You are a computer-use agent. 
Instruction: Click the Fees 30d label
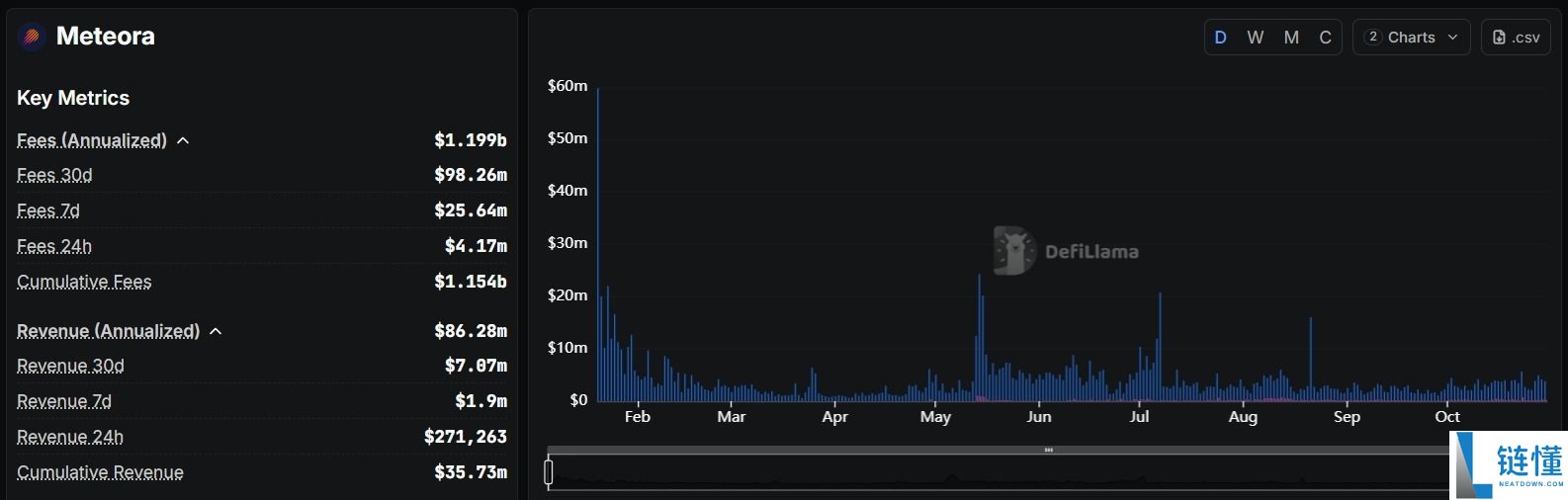pyautogui.click(x=54, y=175)
